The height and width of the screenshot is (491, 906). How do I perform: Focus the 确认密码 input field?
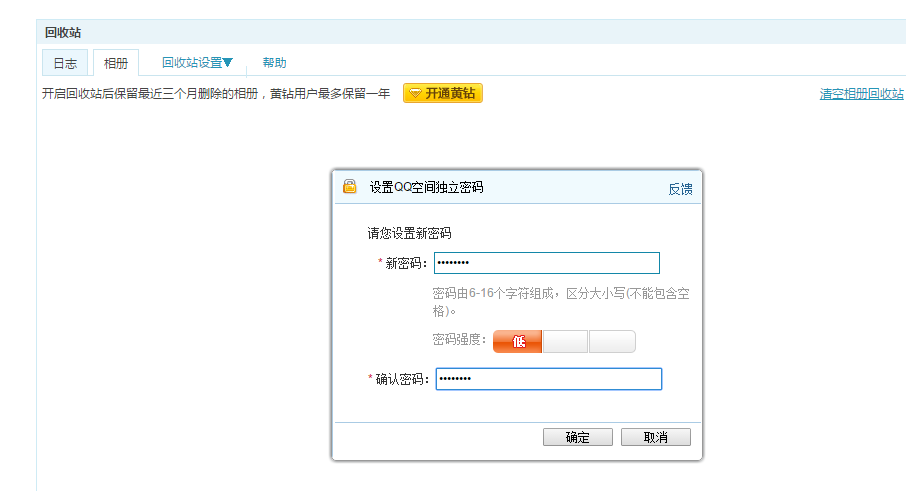pos(548,379)
